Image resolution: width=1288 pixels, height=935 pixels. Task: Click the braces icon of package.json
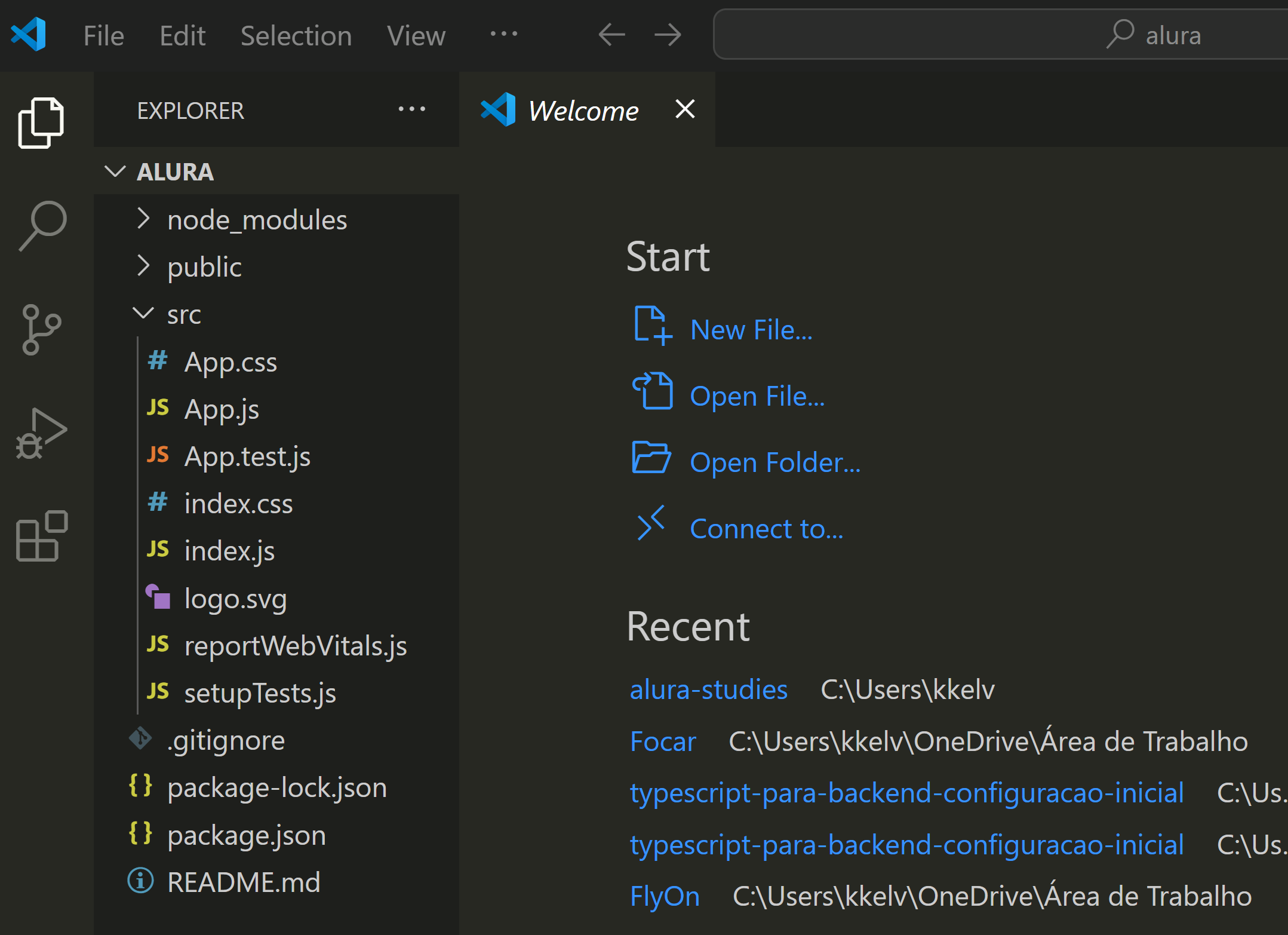pos(141,833)
